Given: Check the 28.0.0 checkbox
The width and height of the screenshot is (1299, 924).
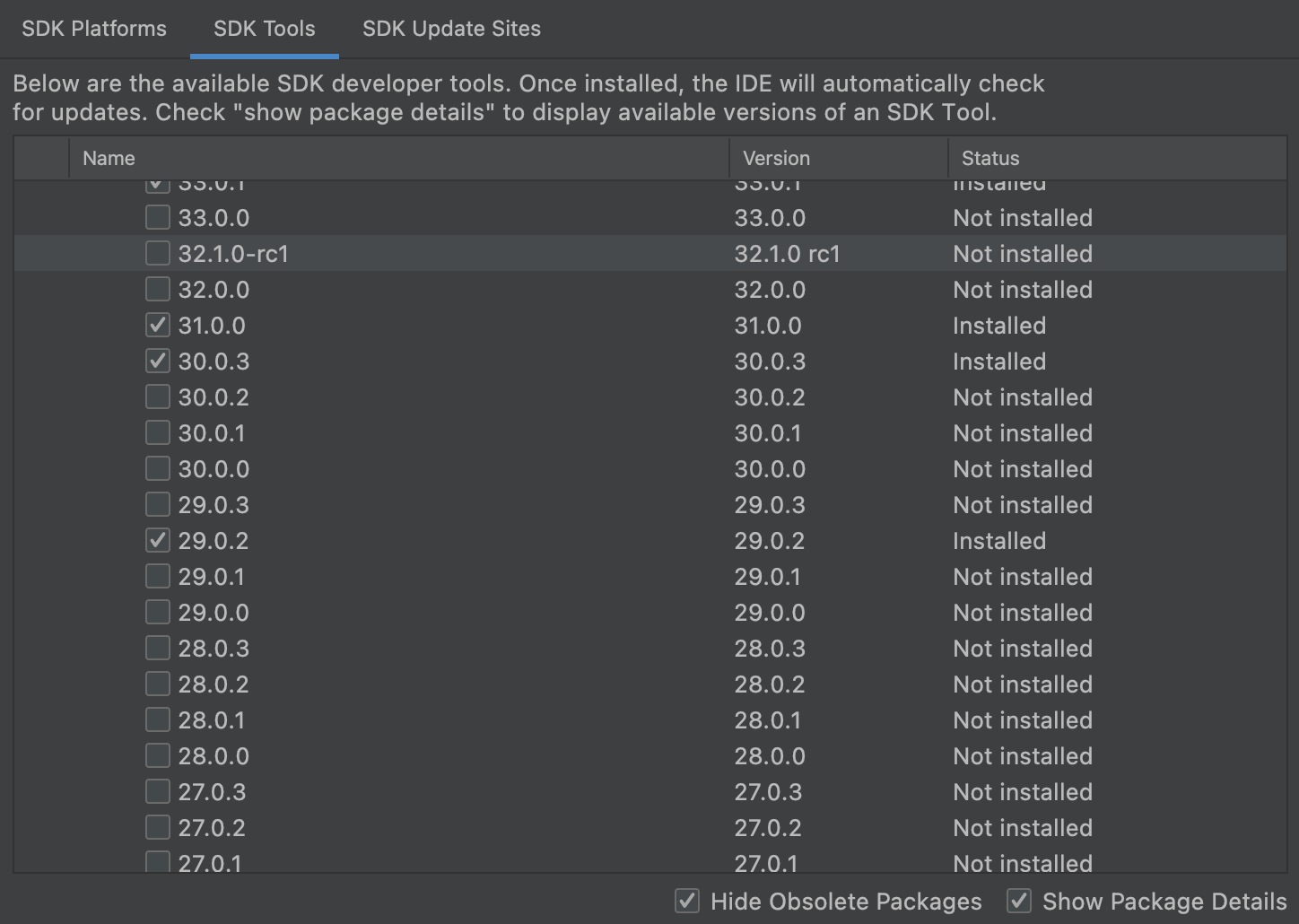Looking at the screenshot, I should (x=157, y=755).
